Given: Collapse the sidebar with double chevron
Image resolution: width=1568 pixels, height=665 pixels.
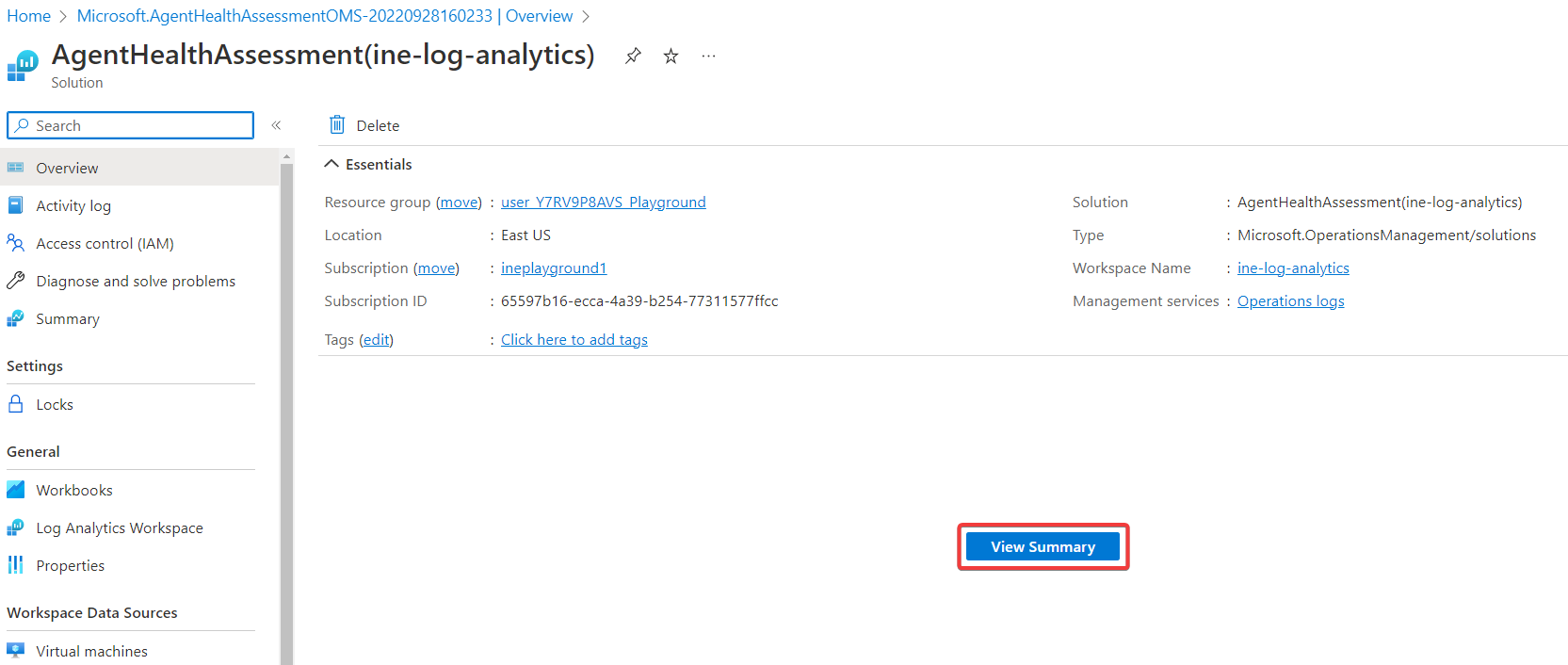Looking at the screenshot, I should coord(277,125).
